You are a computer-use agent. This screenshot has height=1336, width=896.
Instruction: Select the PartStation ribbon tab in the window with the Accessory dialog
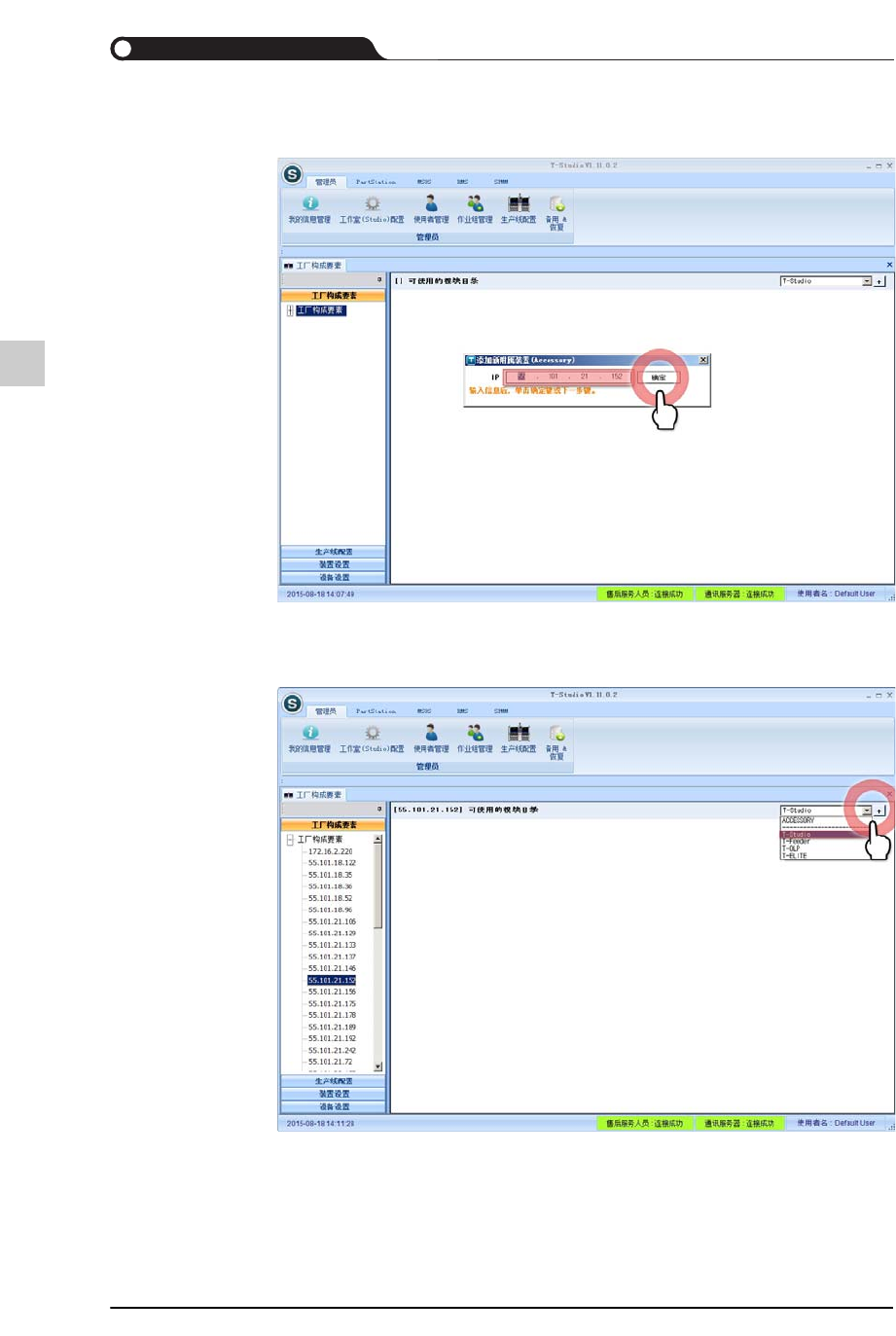point(376,182)
